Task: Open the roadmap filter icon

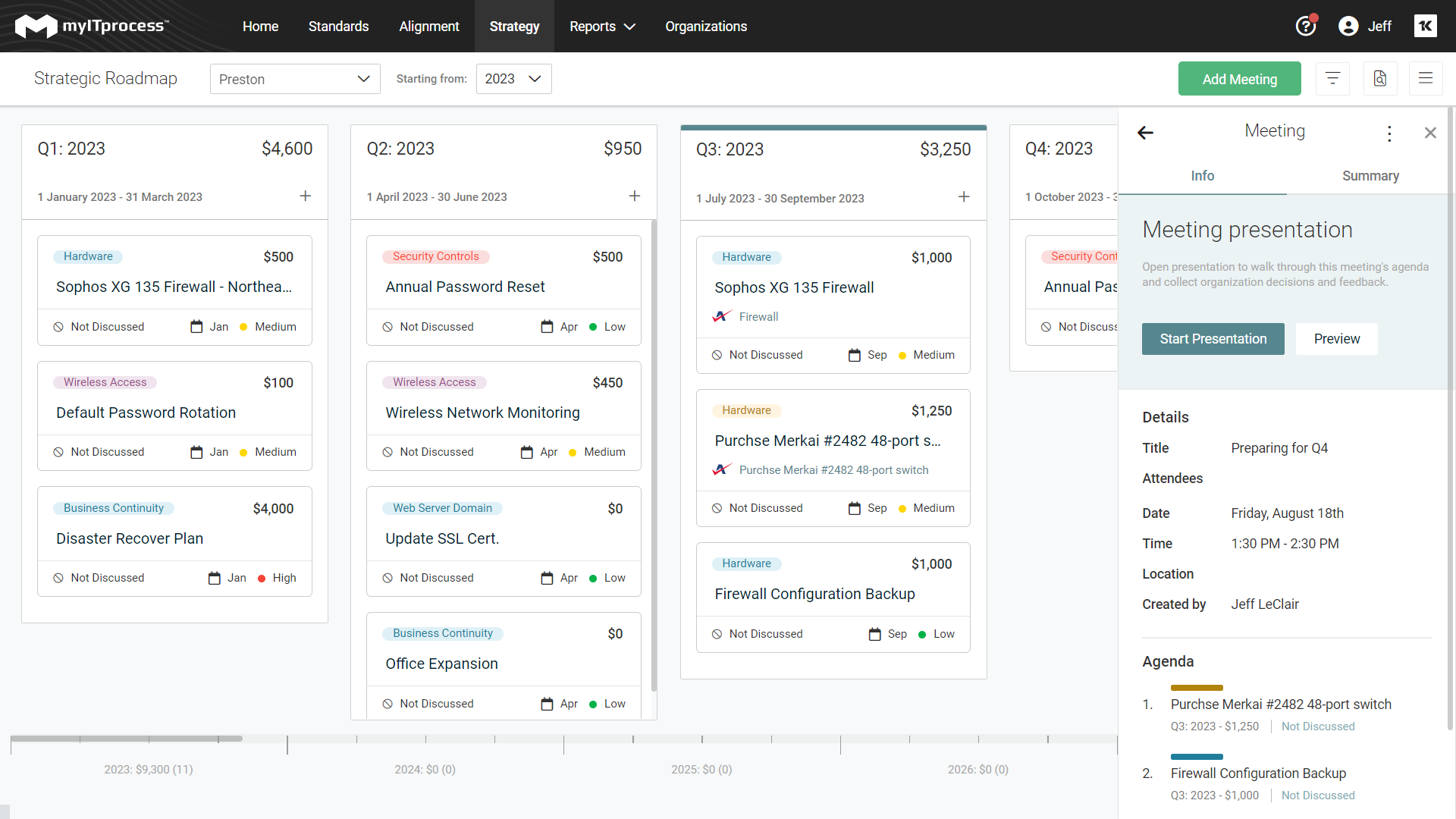Action: pos(1332,78)
